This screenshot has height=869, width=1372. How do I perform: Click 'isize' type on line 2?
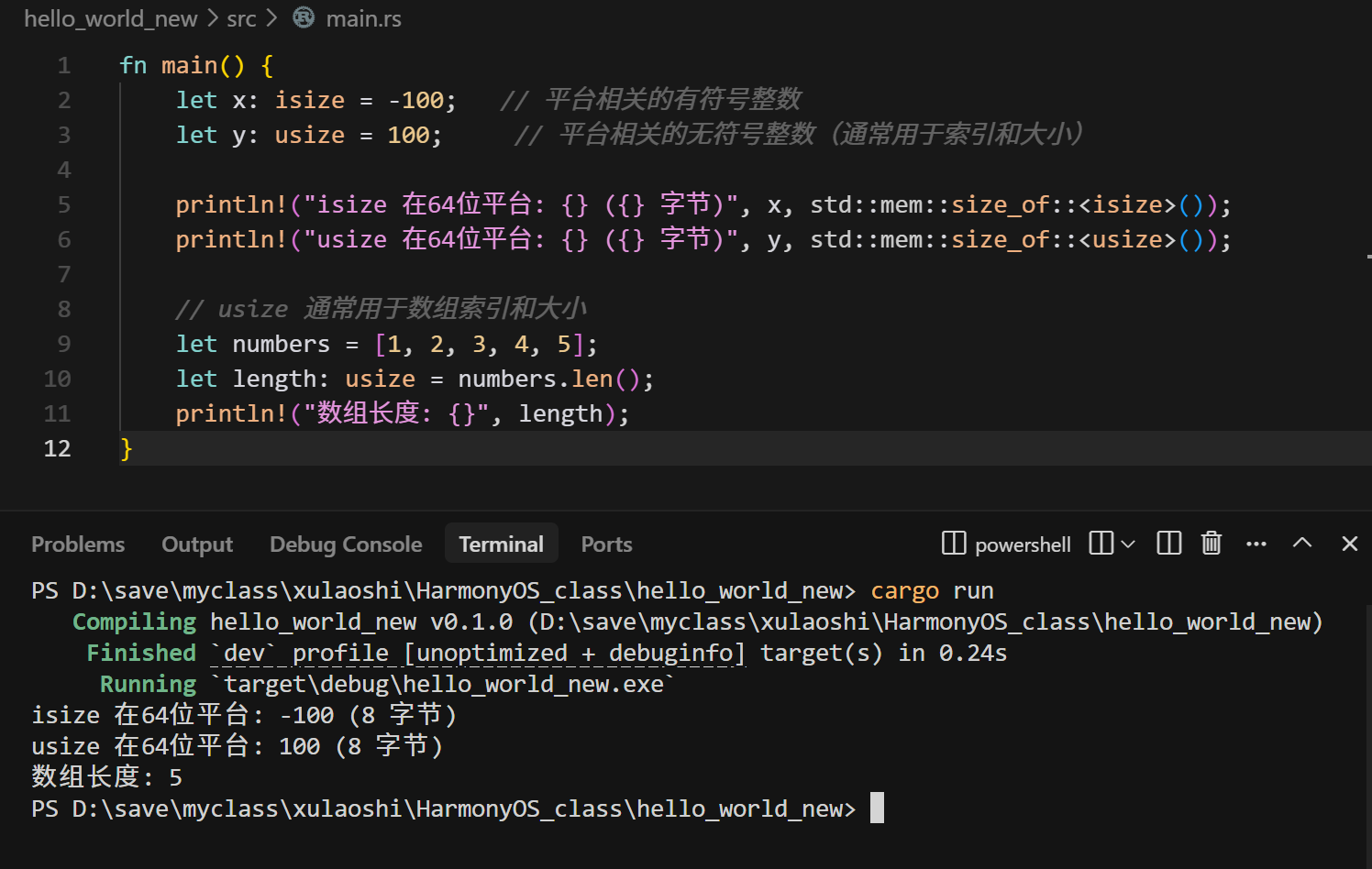[x=310, y=100]
